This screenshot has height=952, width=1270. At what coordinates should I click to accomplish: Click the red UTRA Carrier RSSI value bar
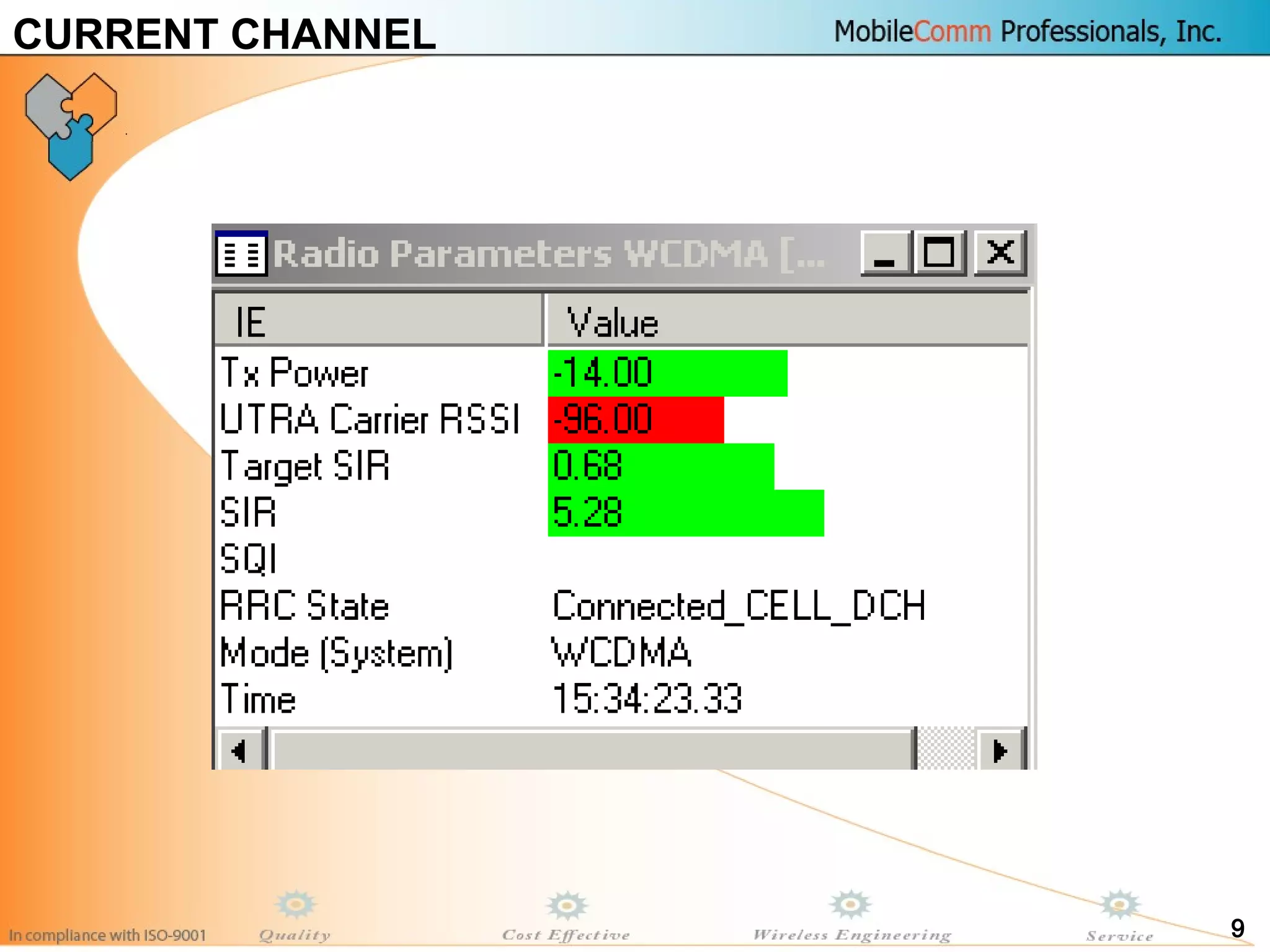[636, 420]
